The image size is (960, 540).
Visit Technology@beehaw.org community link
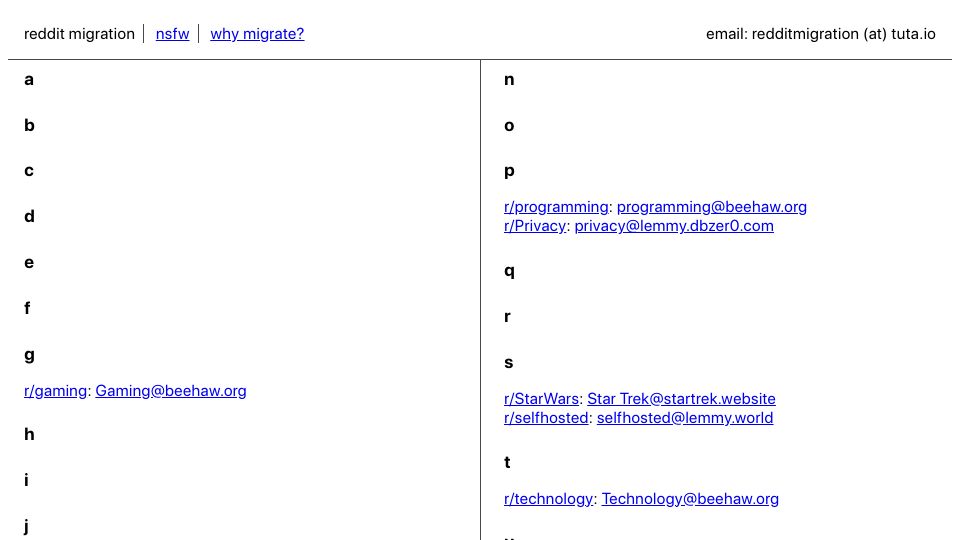(x=690, y=499)
